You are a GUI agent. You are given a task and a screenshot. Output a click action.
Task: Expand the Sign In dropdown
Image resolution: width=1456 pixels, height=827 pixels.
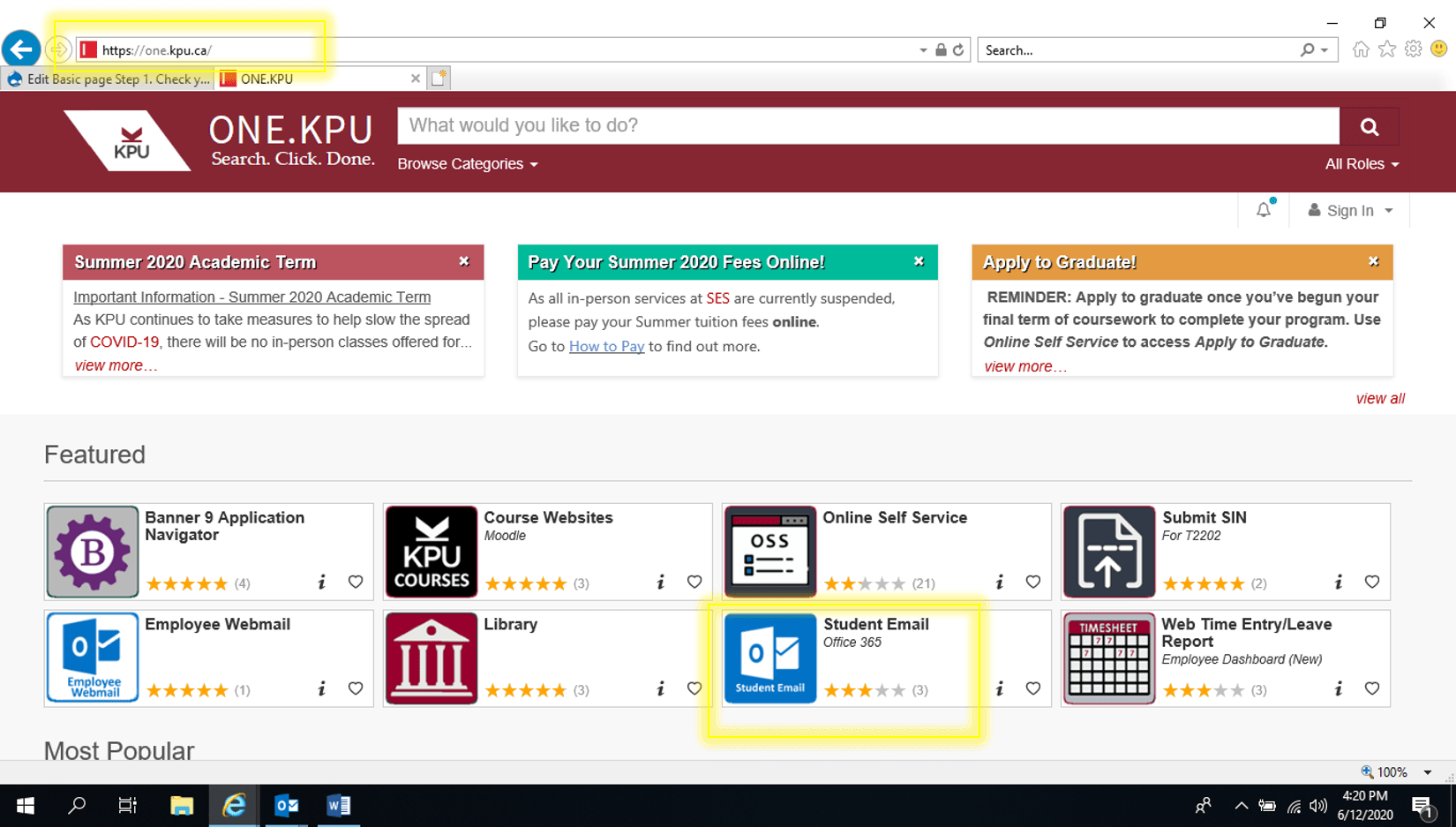pos(1349,210)
